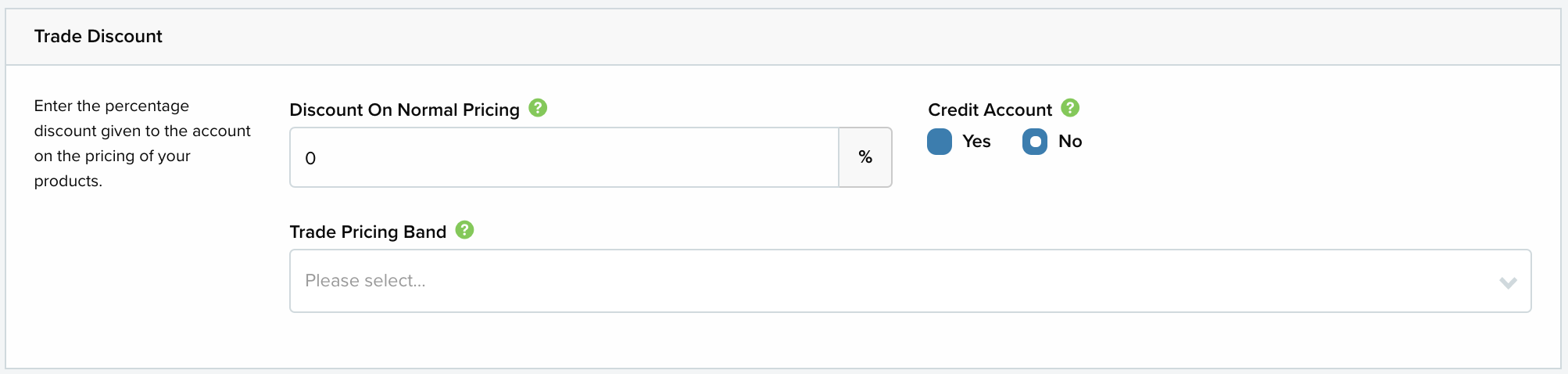Select the No radio for Credit Account

pyautogui.click(x=1035, y=142)
